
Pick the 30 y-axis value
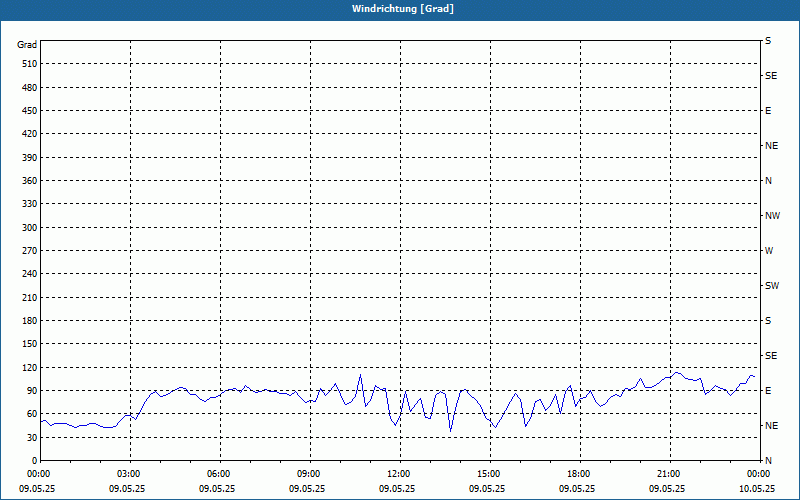click(32, 438)
